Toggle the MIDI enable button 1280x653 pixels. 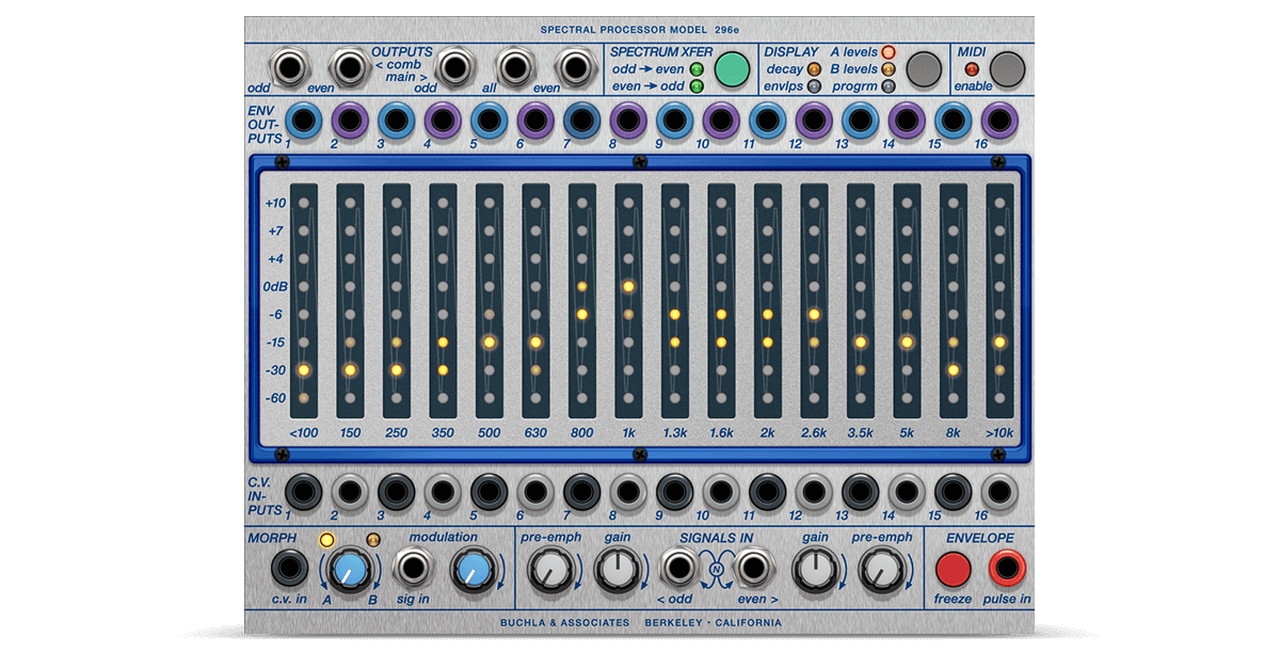(1007, 69)
